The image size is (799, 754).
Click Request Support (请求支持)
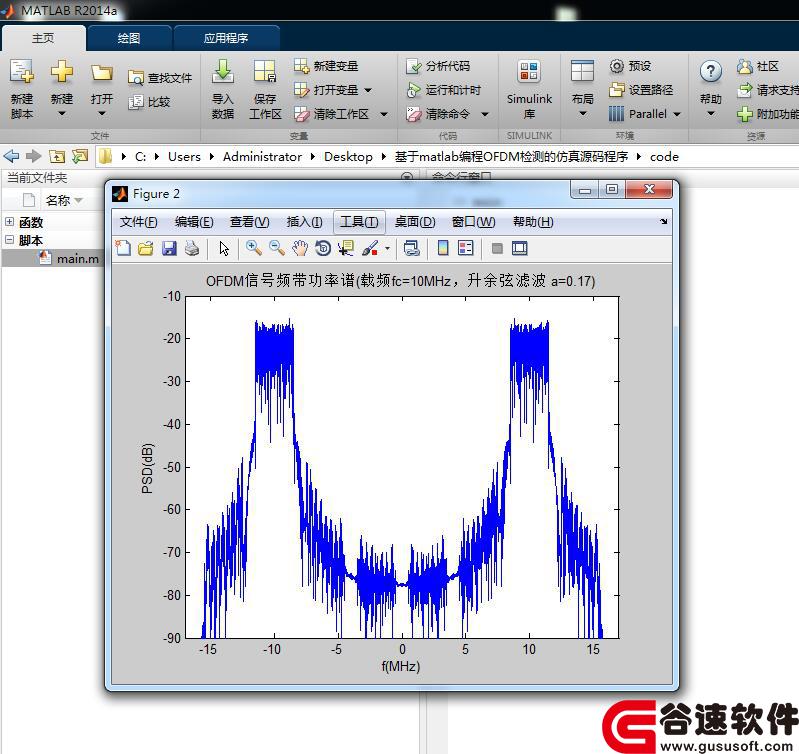[767, 90]
